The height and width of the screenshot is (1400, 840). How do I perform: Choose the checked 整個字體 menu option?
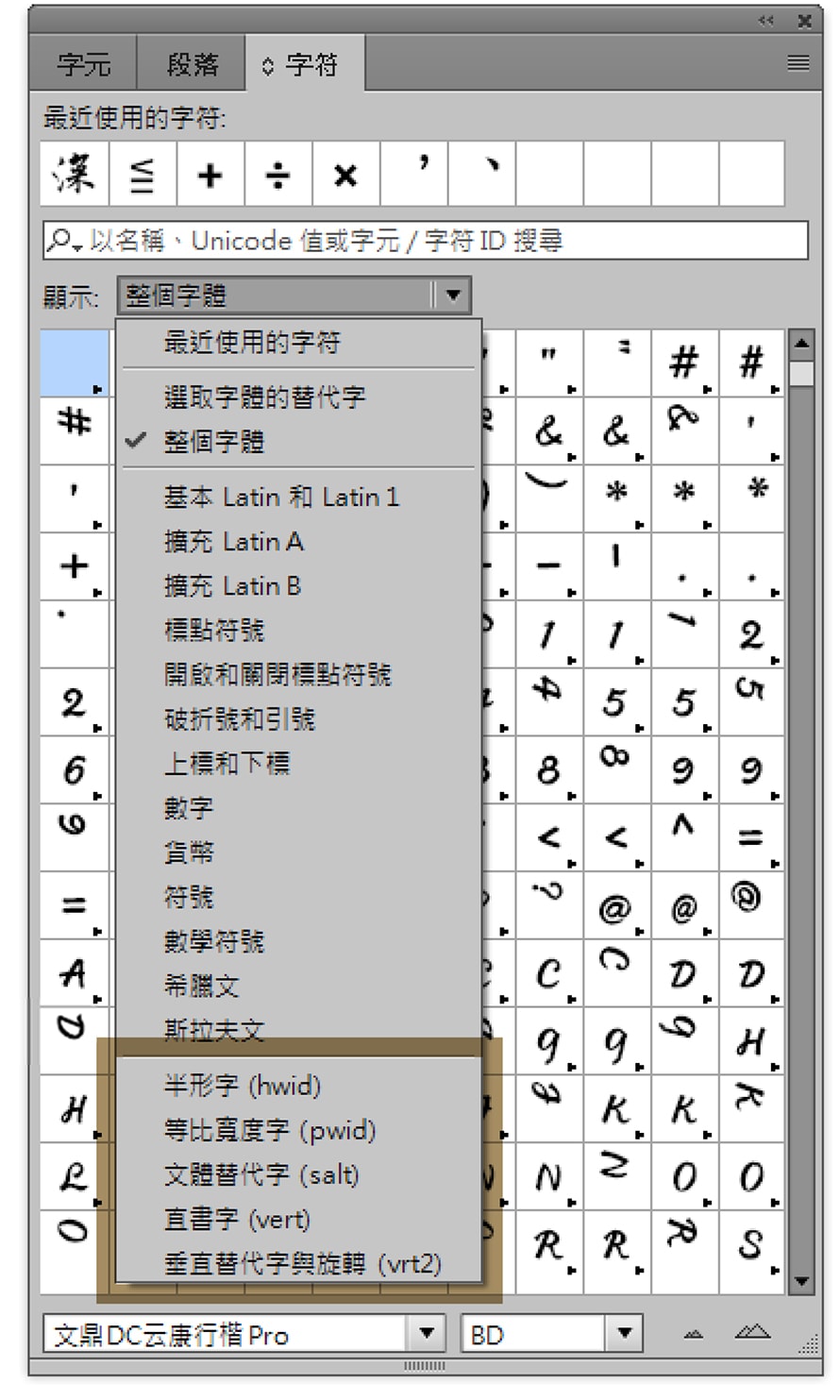point(214,442)
